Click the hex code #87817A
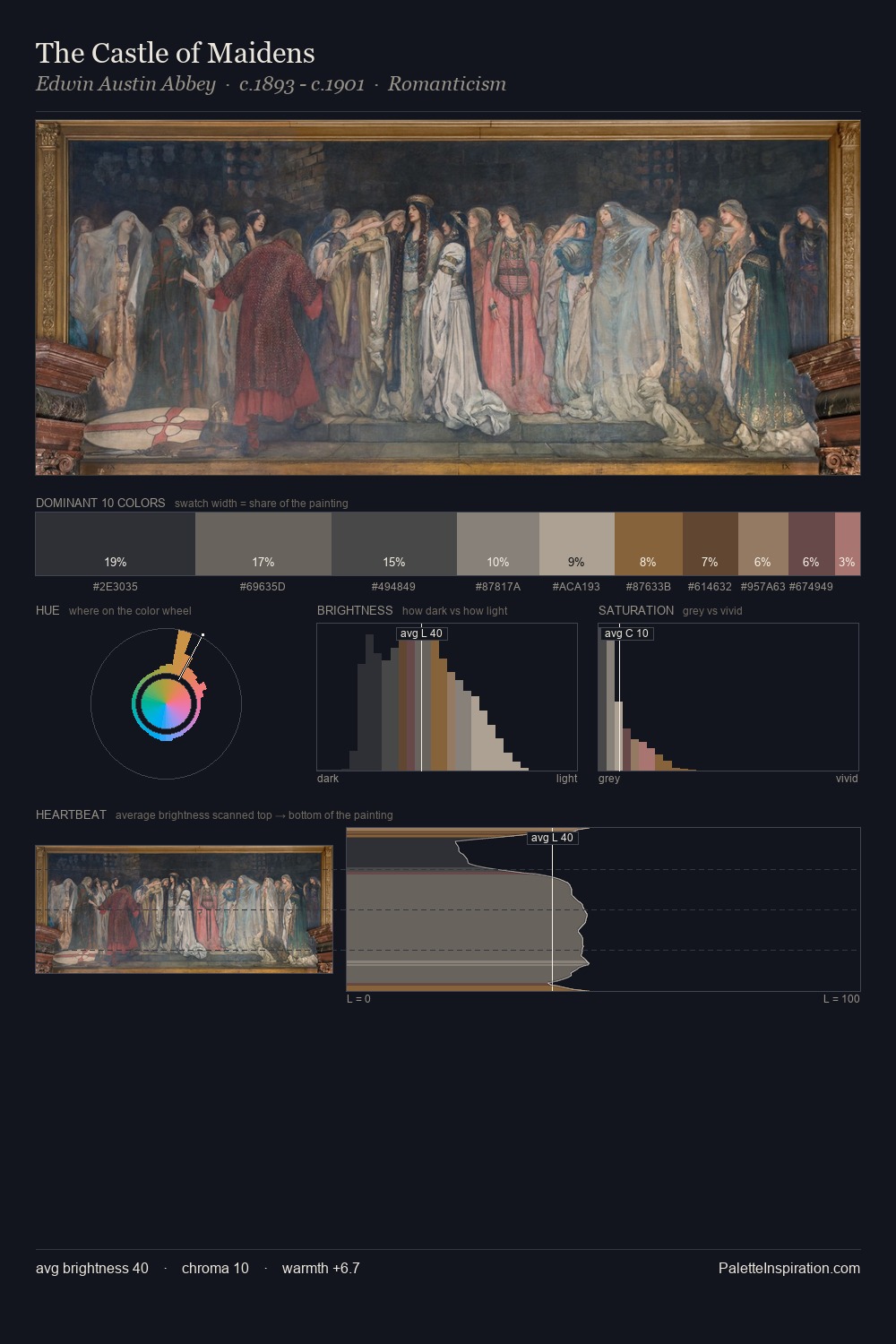This screenshot has width=896, height=1344. point(497,587)
